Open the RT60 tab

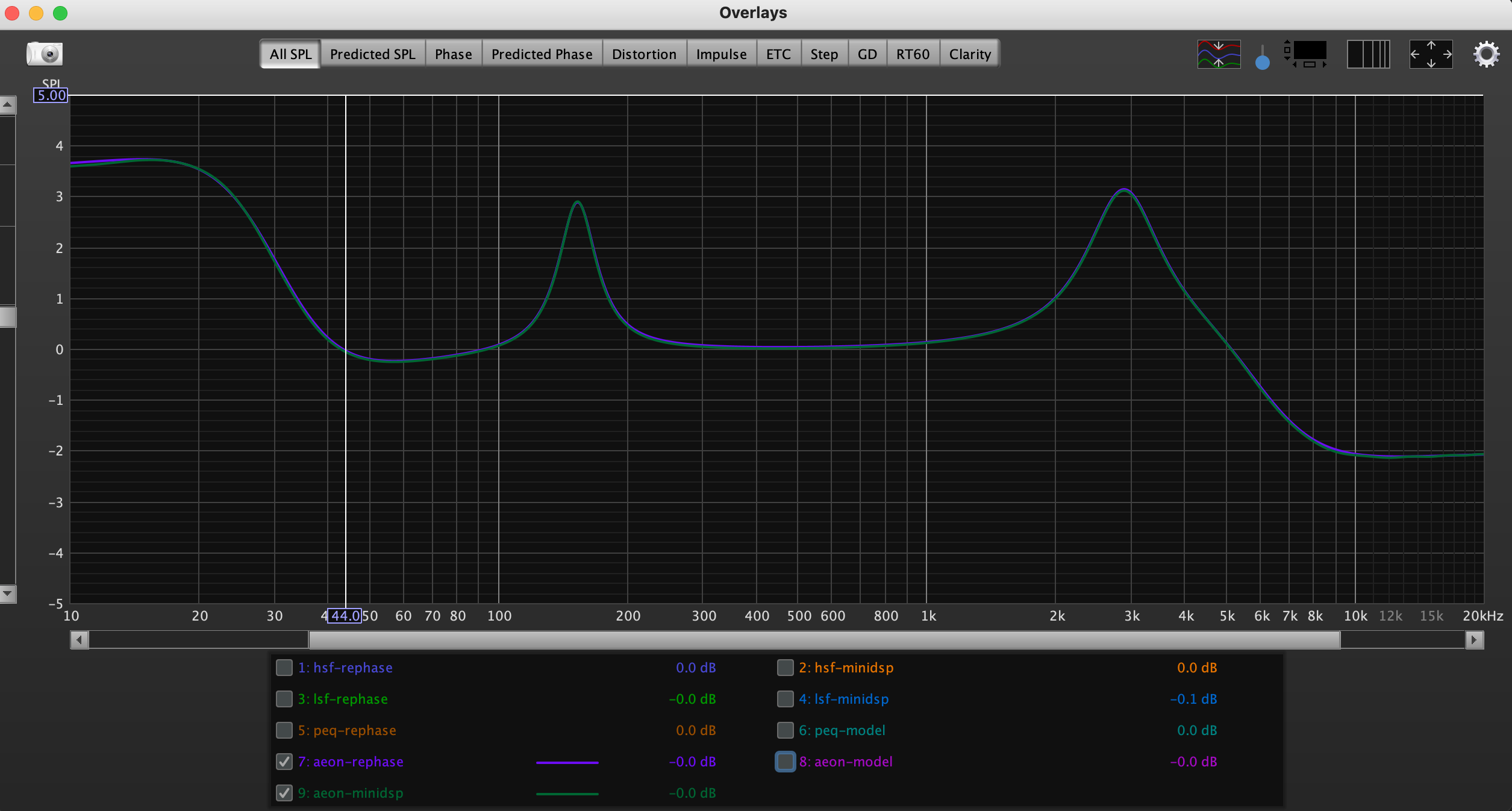[x=913, y=54]
